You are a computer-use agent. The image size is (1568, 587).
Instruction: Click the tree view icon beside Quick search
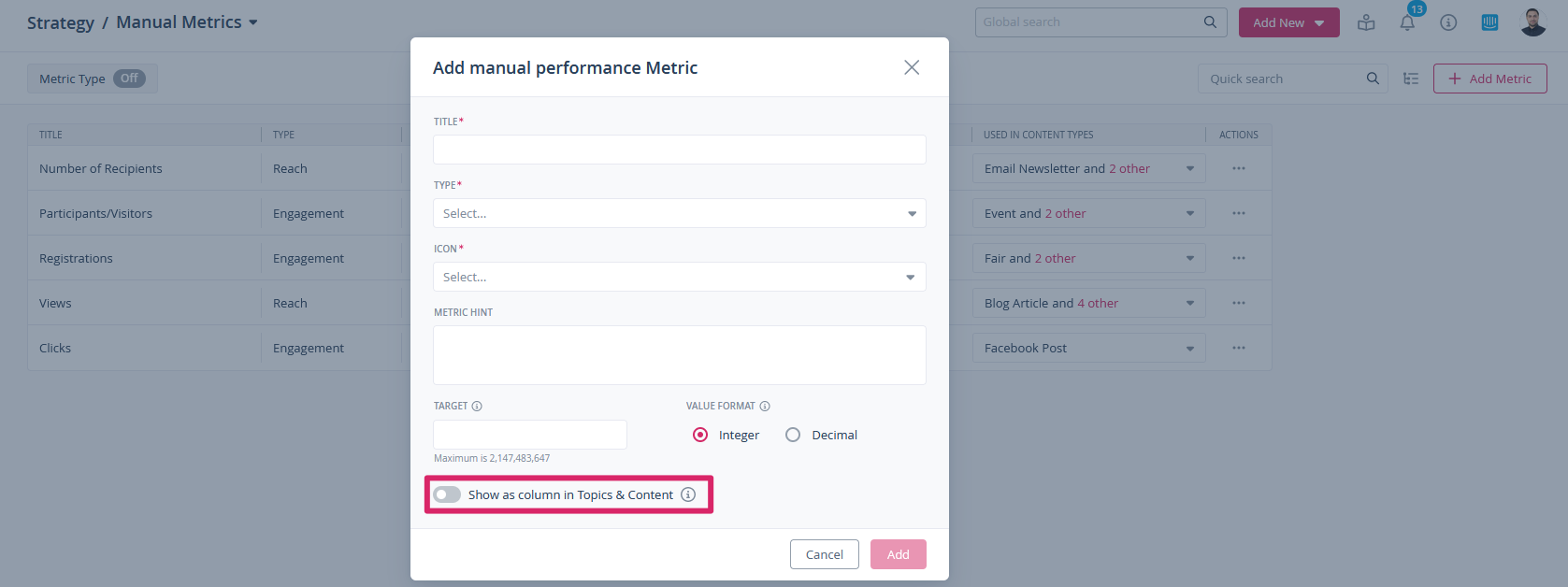pos(1411,79)
